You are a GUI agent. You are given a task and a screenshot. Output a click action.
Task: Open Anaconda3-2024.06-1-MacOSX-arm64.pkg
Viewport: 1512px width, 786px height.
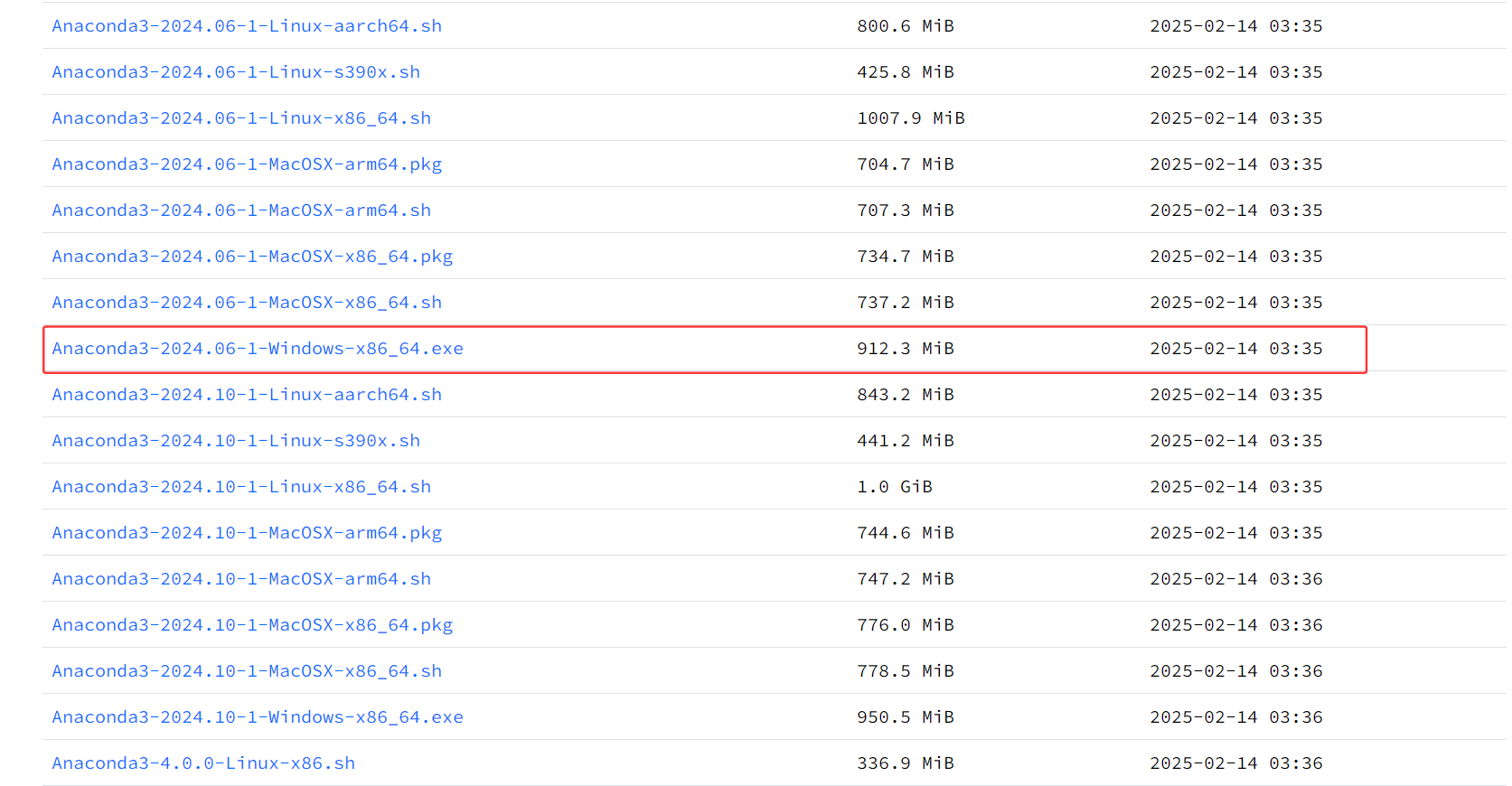point(247,164)
